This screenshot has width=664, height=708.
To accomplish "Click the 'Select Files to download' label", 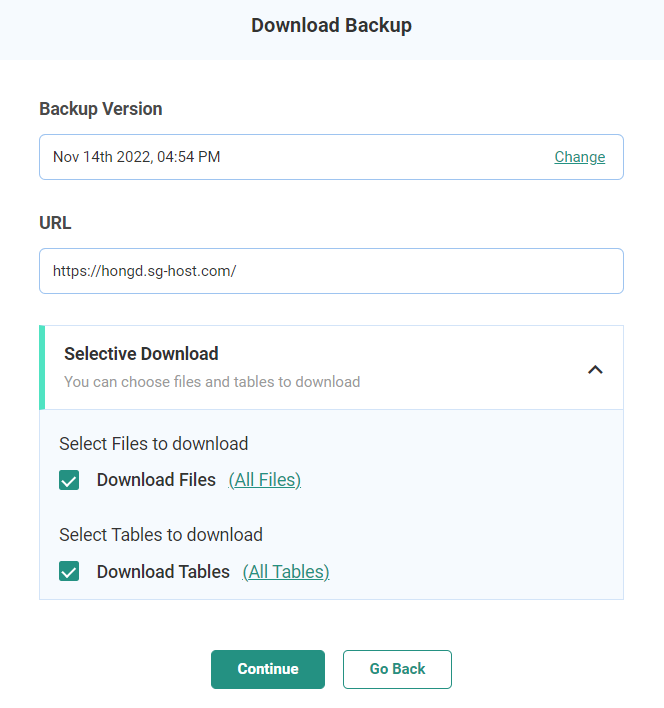I will [153, 443].
